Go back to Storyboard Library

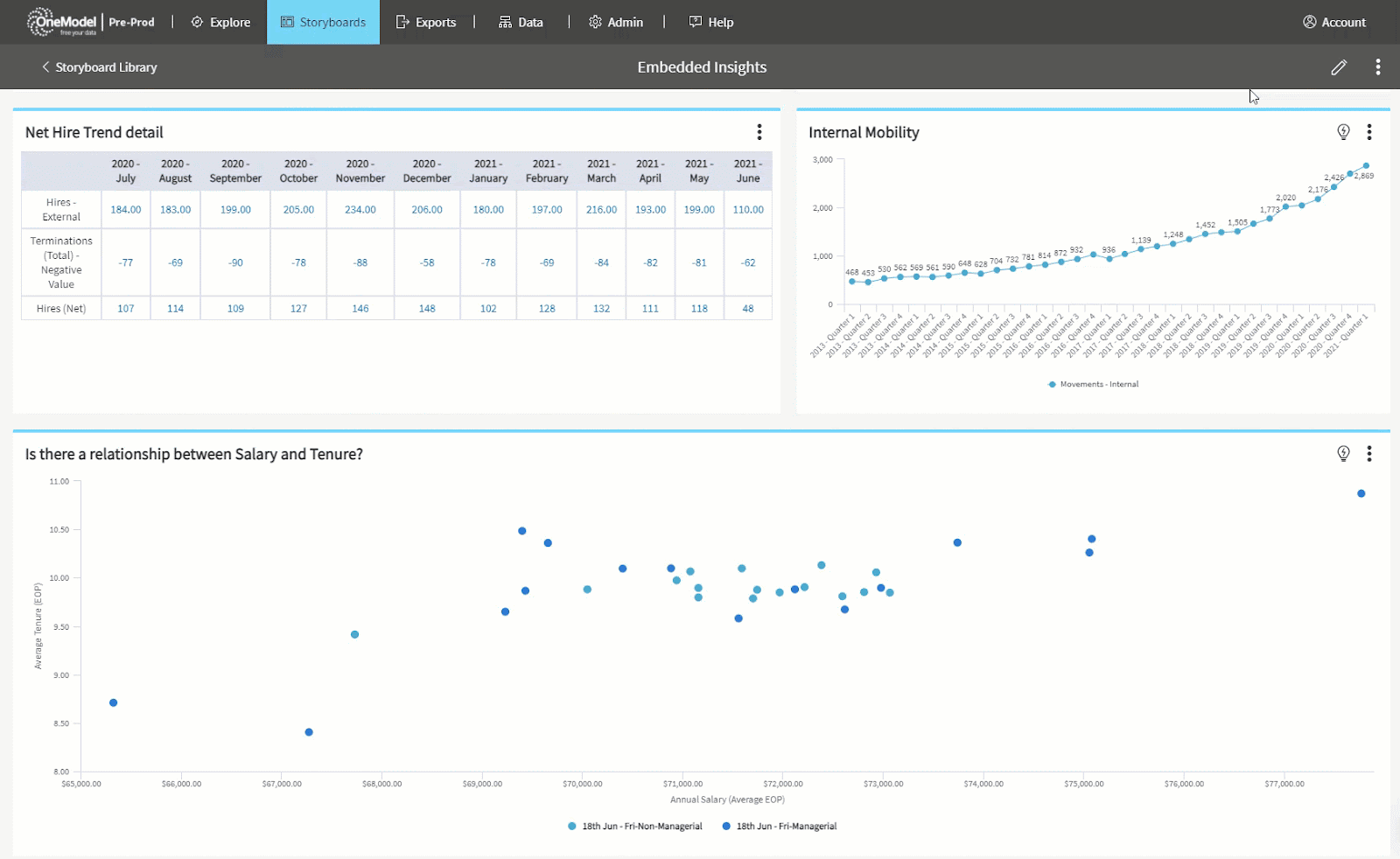coord(99,67)
